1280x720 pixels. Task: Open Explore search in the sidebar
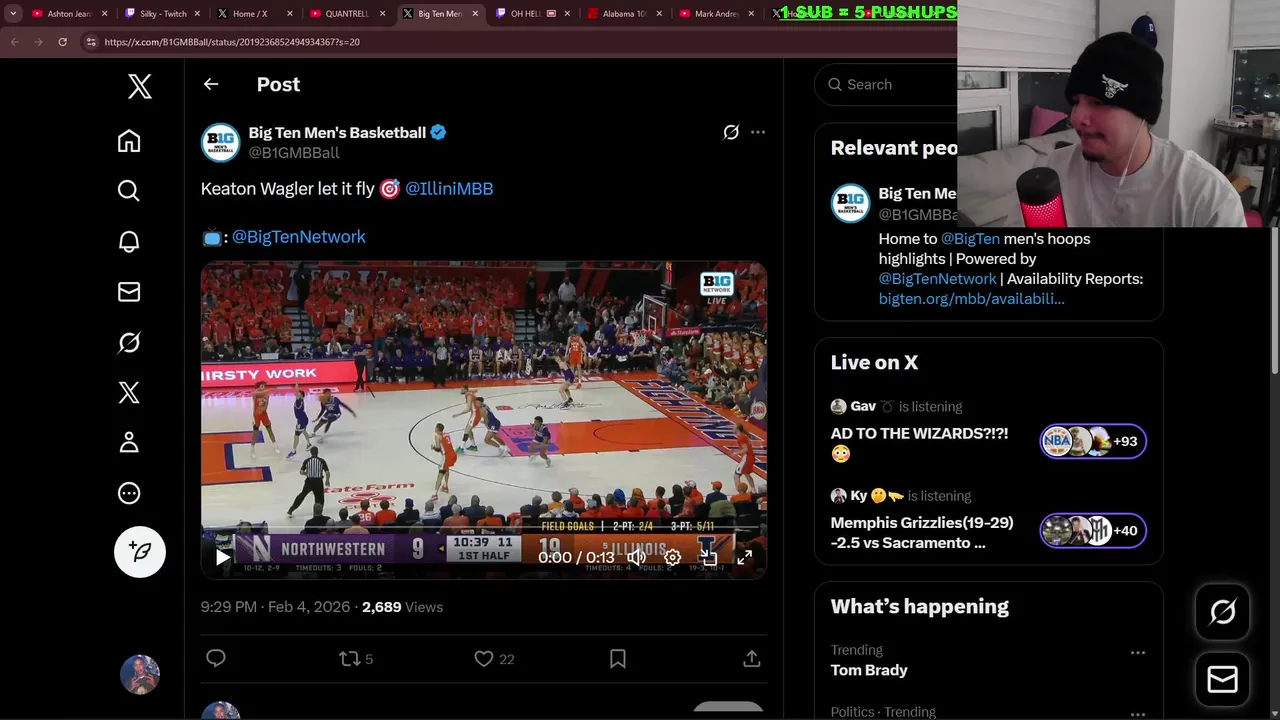pos(129,190)
